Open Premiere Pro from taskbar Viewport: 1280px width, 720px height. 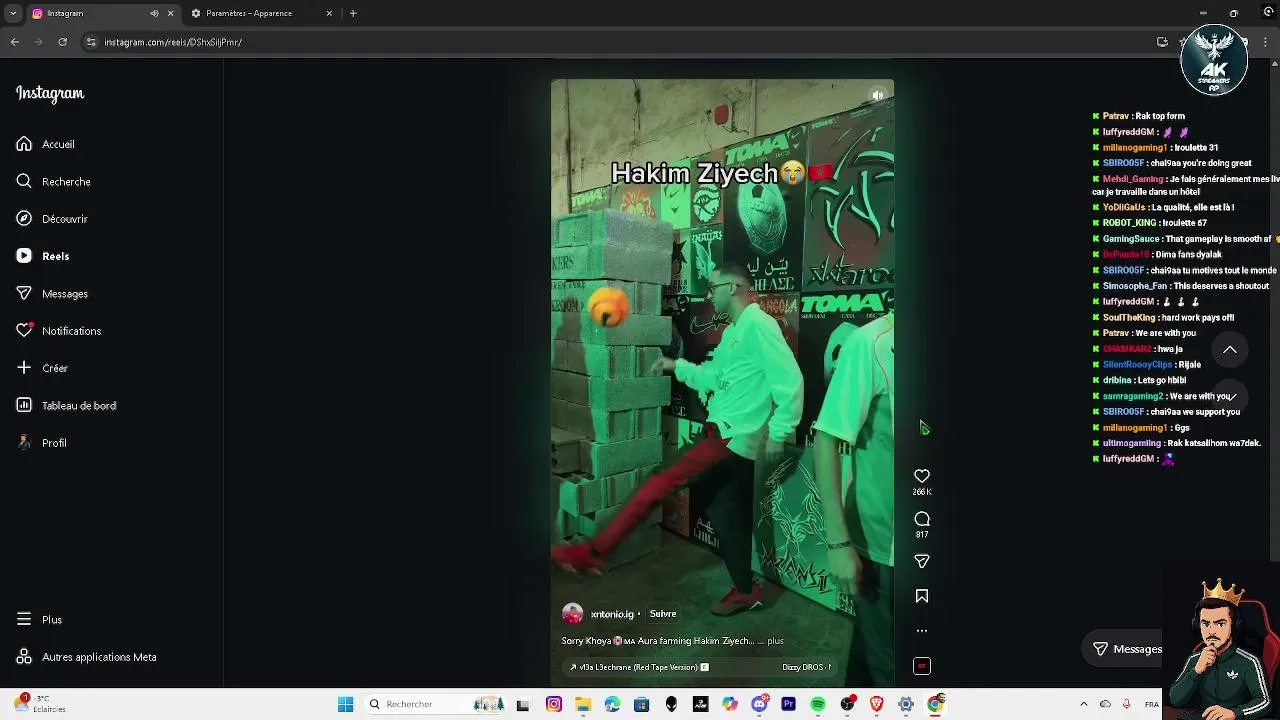point(788,704)
